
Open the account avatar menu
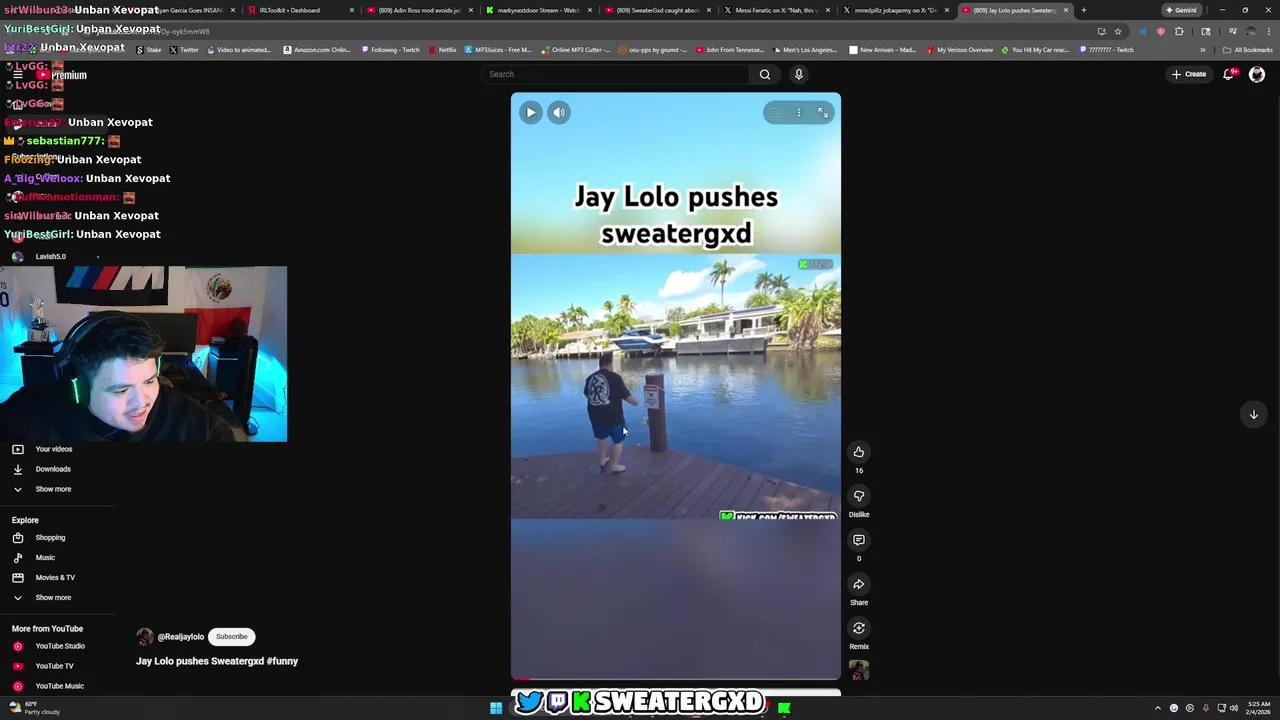point(1257,74)
